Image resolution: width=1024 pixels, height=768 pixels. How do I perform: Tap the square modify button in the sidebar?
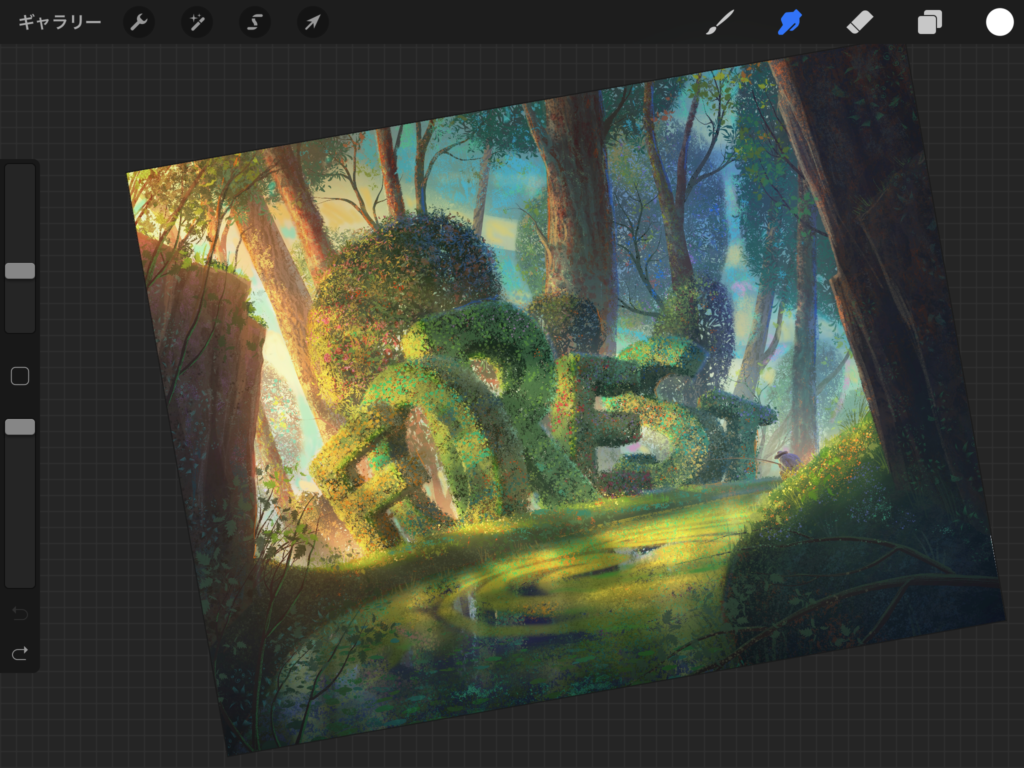coord(20,376)
